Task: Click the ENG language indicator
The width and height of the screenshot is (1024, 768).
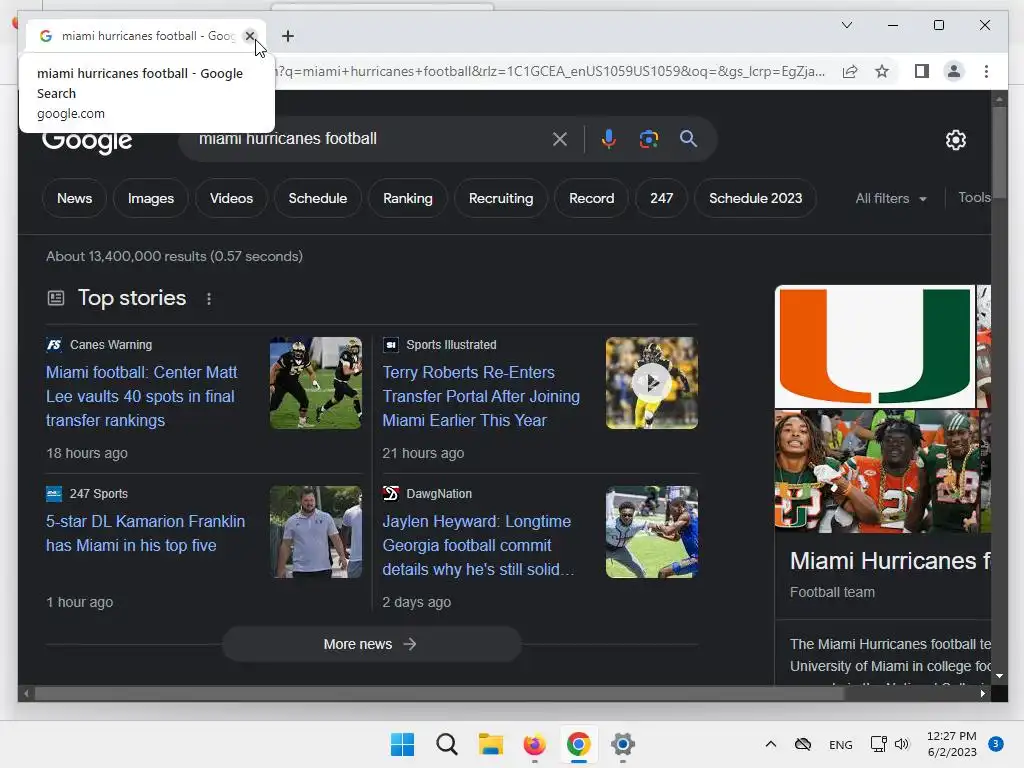Action: point(840,745)
